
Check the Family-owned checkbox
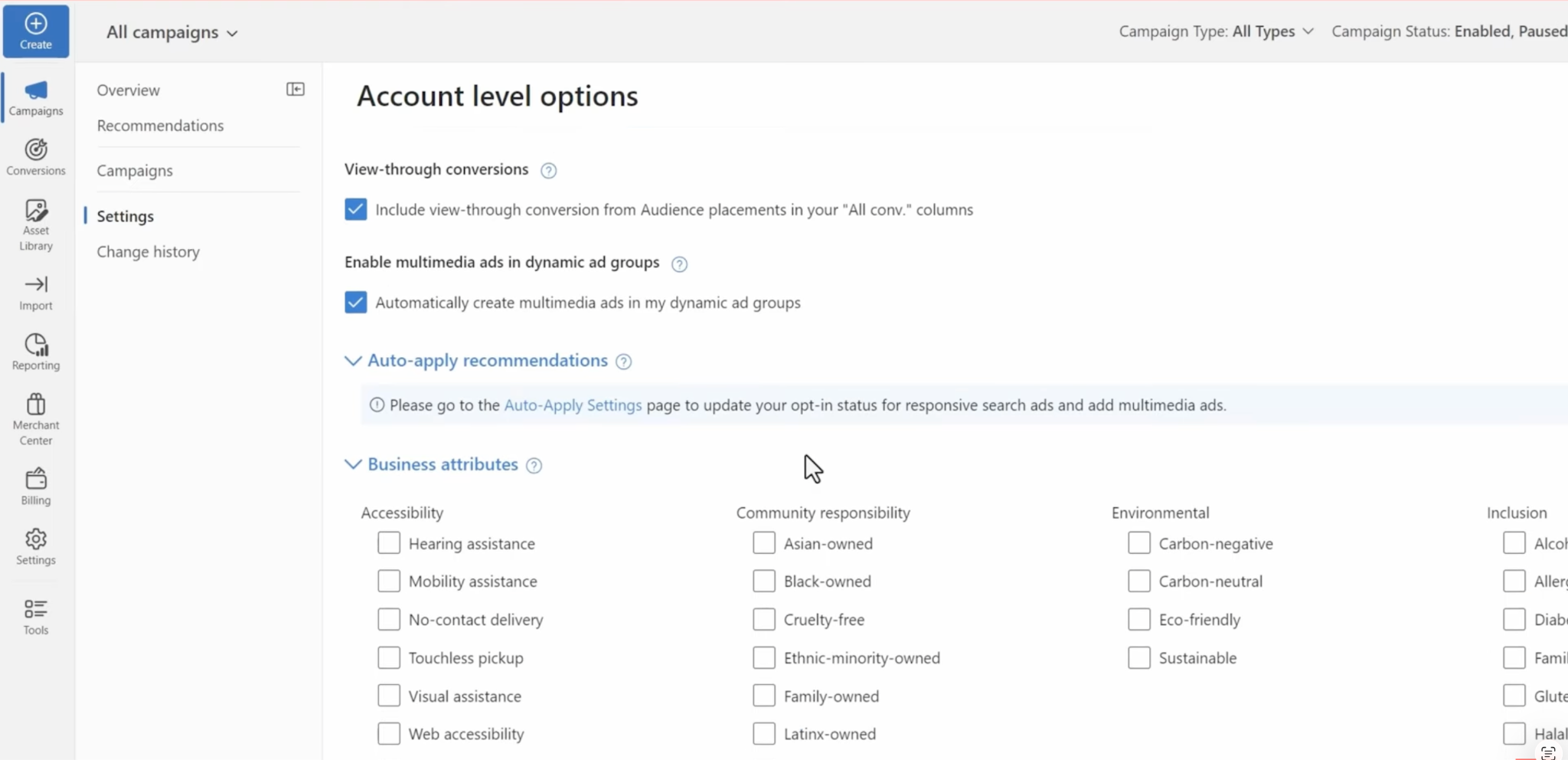pos(764,696)
